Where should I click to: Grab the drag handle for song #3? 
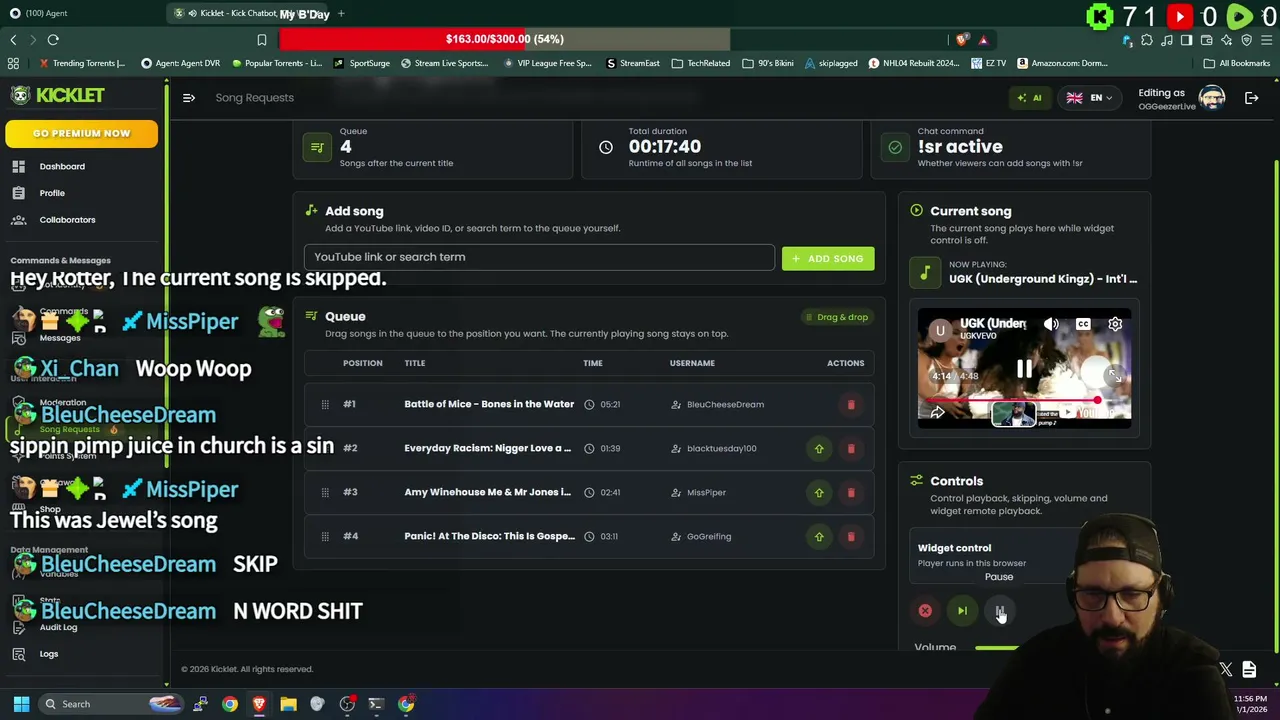click(x=325, y=492)
